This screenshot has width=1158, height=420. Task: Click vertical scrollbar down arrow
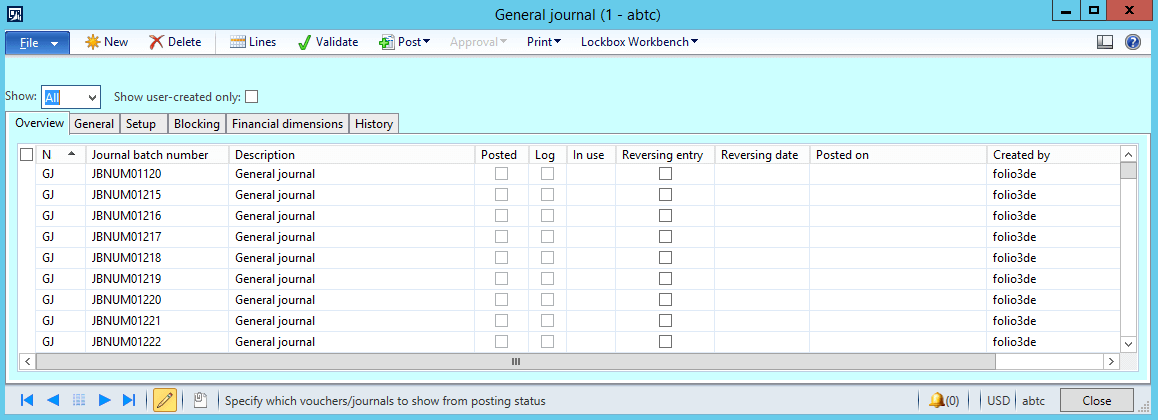[x=1128, y=344]
